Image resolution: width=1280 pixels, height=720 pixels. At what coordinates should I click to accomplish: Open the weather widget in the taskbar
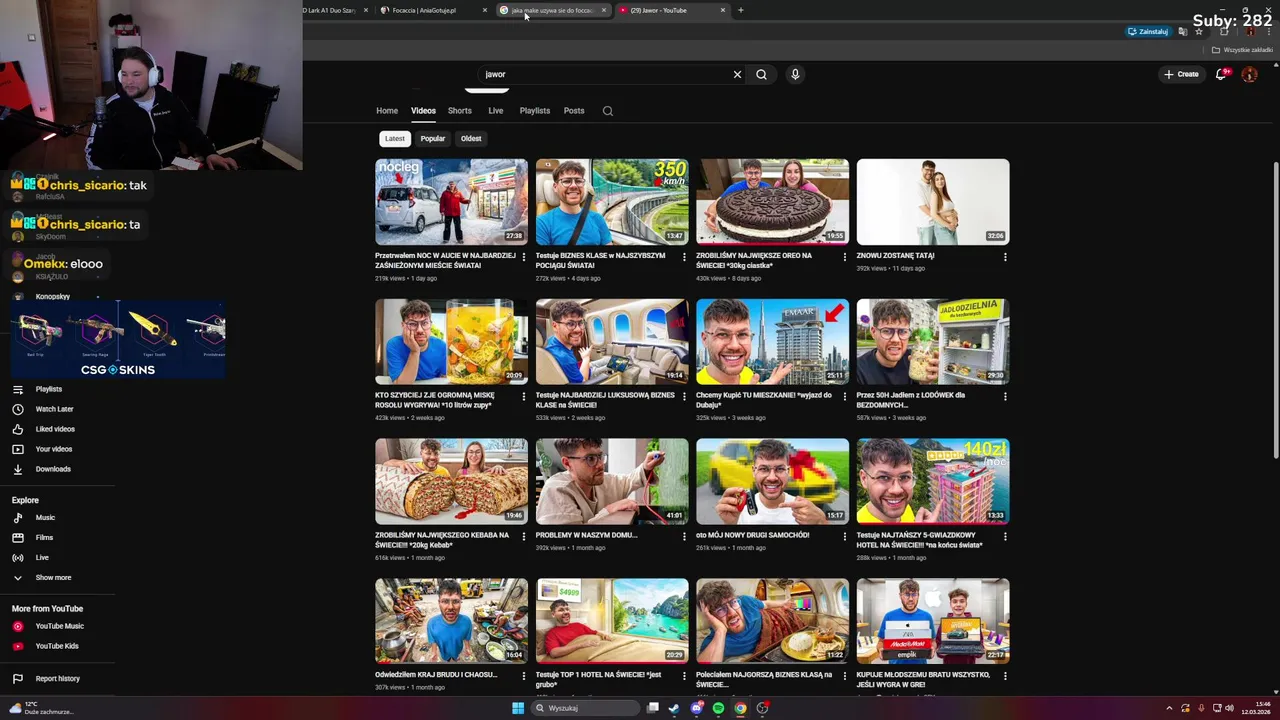pos(40,708)
